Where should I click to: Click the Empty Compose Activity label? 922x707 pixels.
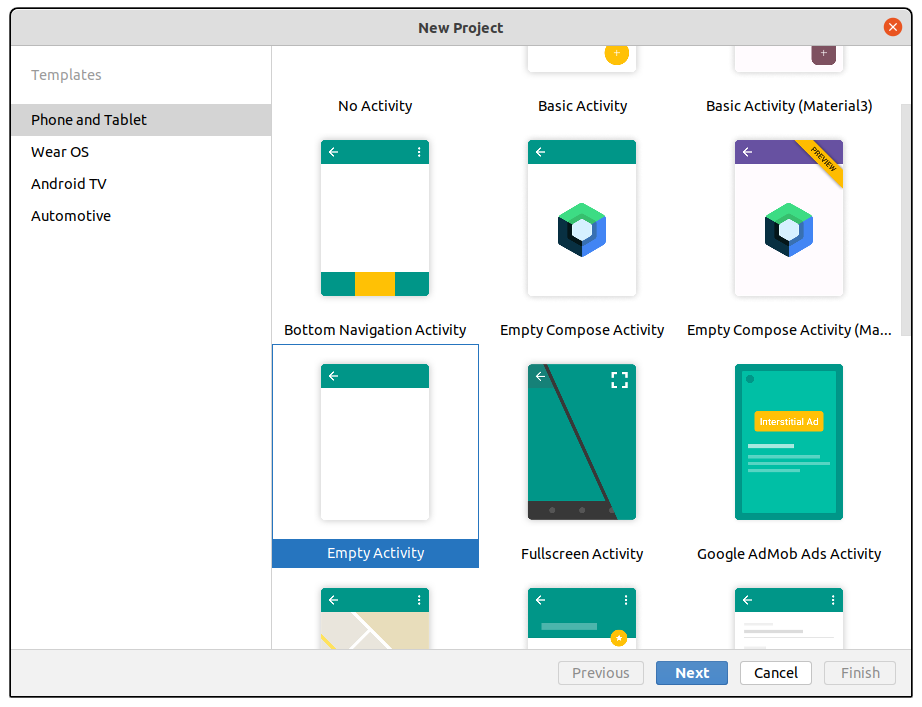pos(582,330)
